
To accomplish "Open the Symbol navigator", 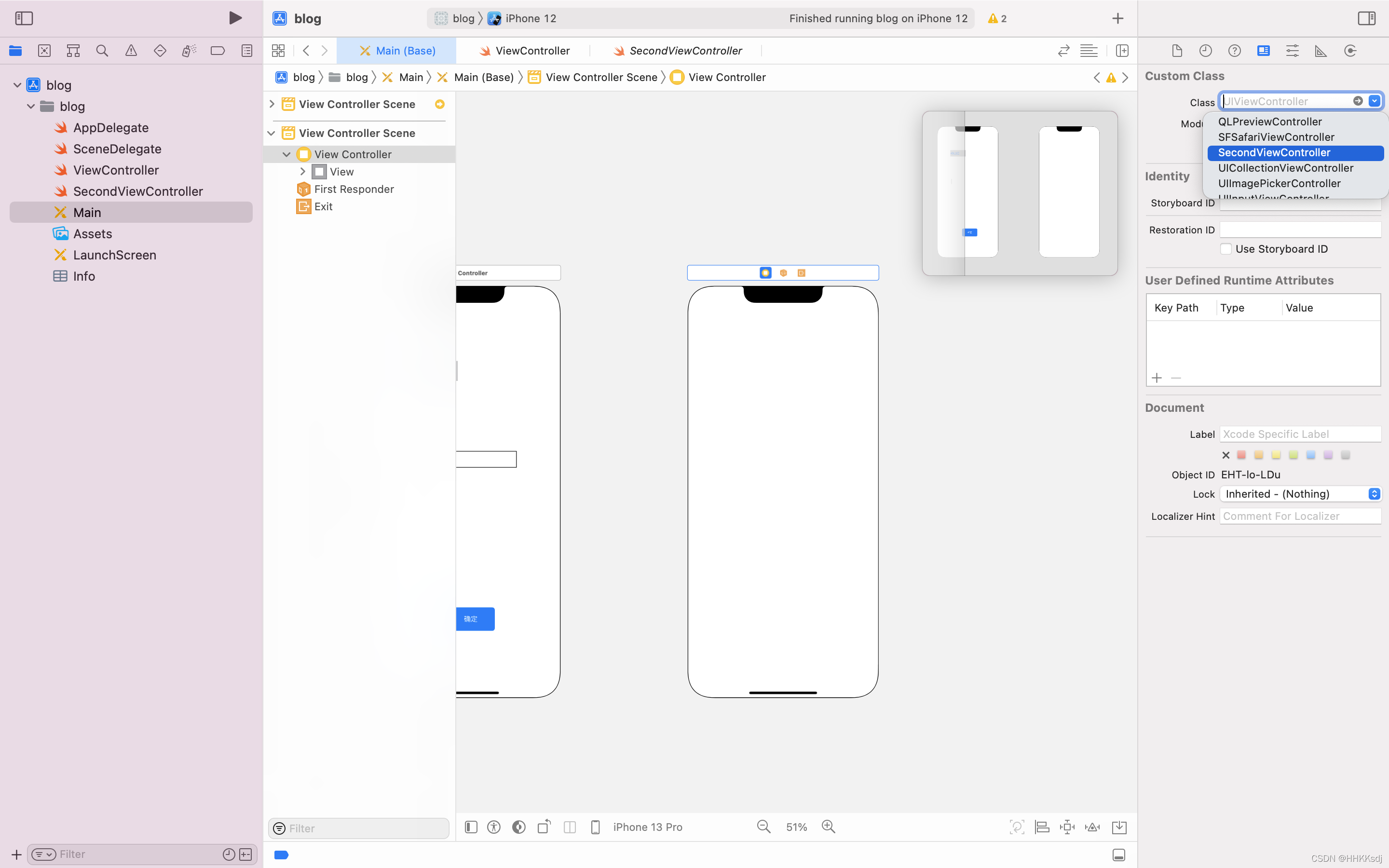I will pos(73,51).
